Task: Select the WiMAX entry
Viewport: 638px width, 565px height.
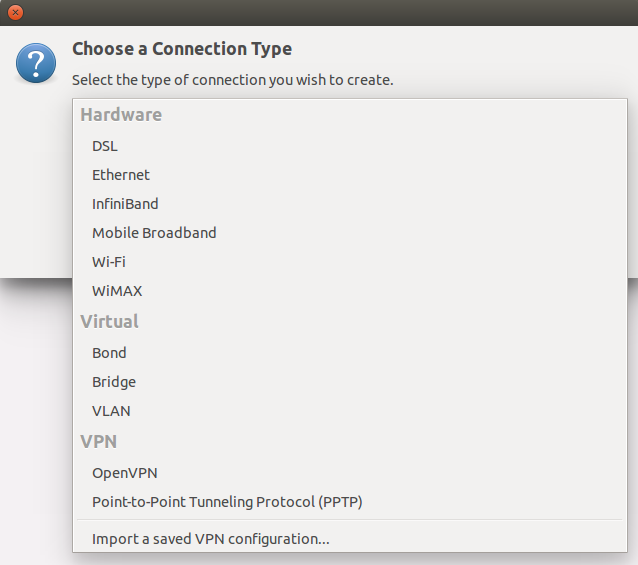Action: (117, 291)
